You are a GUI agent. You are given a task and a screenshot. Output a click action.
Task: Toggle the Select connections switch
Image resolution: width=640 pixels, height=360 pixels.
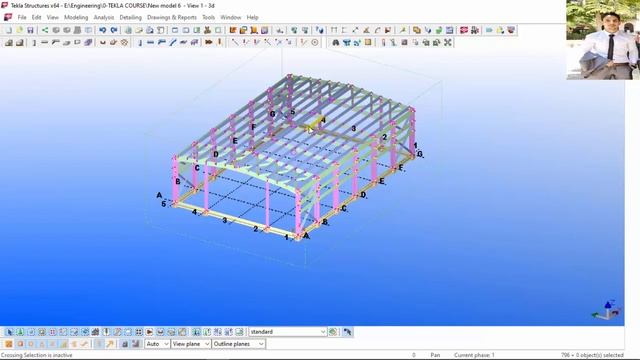(x=20, y=332)
